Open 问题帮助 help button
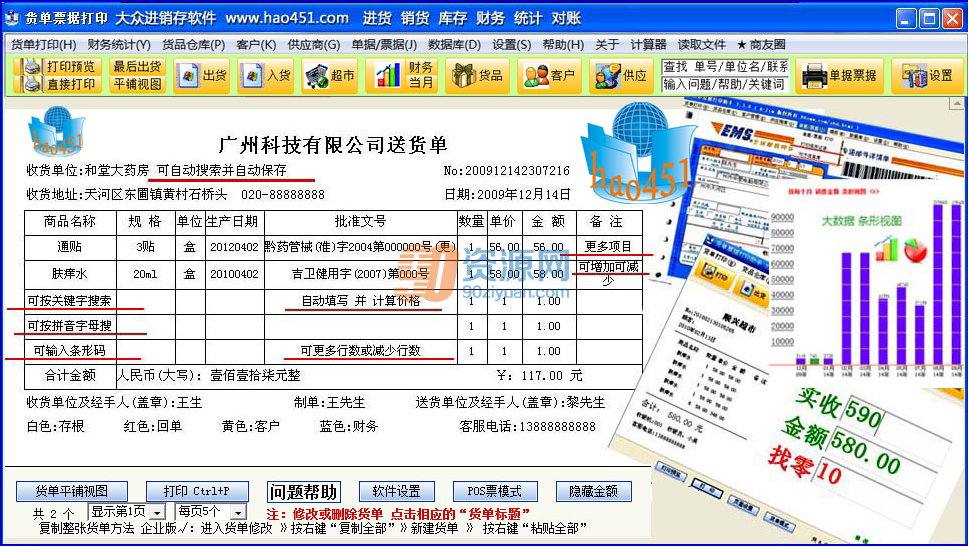The height and width of the screenshot is (547, 969). [303, 492]
